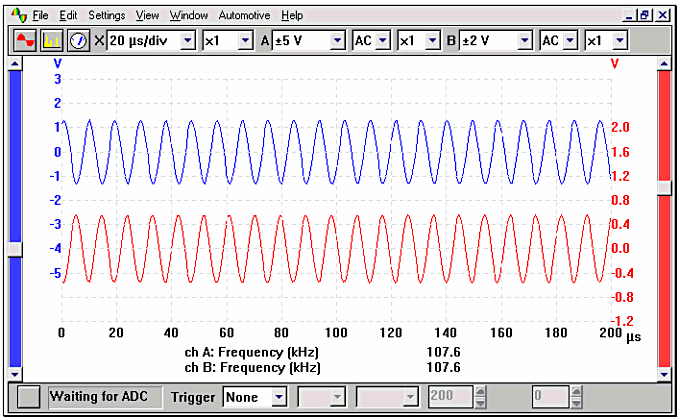Open the Settings menu
Viewport: 680px width, 419px height.
pyautogui.click(x=106, y=16)
